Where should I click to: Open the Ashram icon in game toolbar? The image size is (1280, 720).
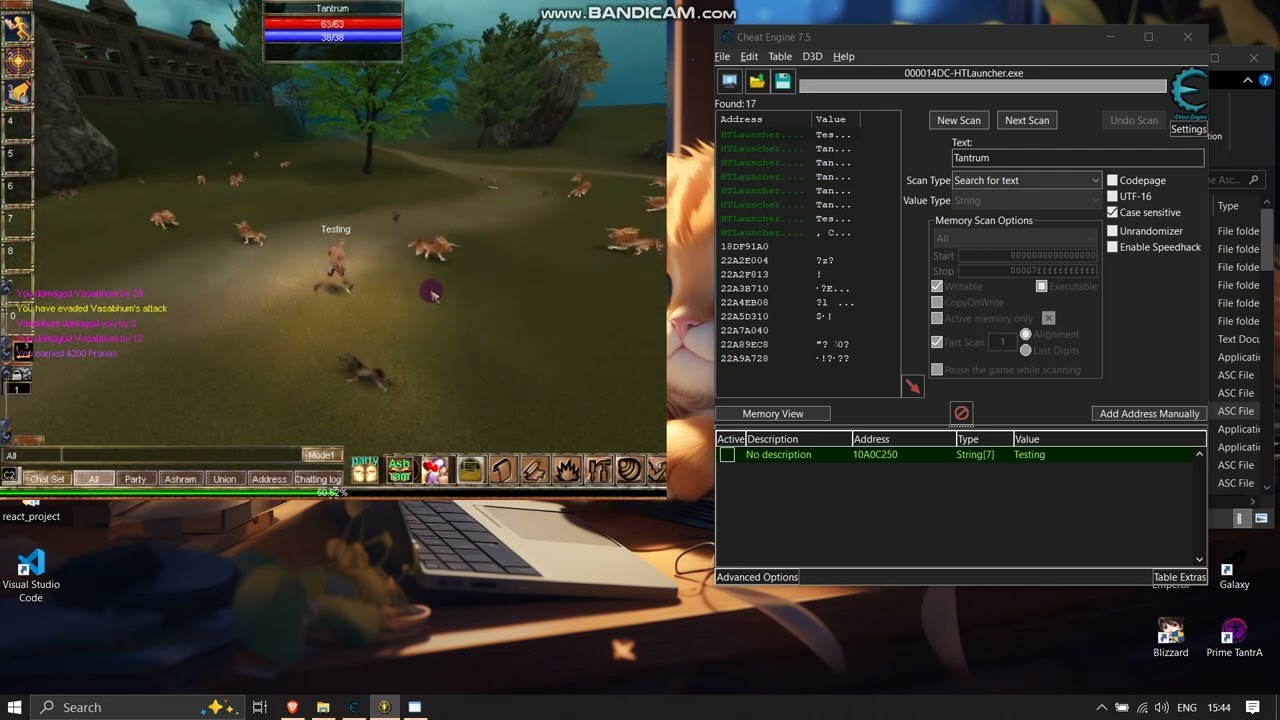[399, 469]
